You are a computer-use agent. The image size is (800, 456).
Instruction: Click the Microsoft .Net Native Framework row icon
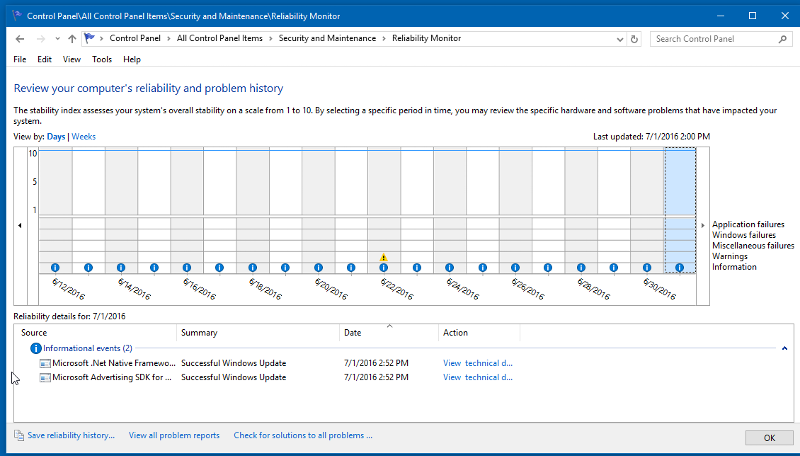coord(45,363)
